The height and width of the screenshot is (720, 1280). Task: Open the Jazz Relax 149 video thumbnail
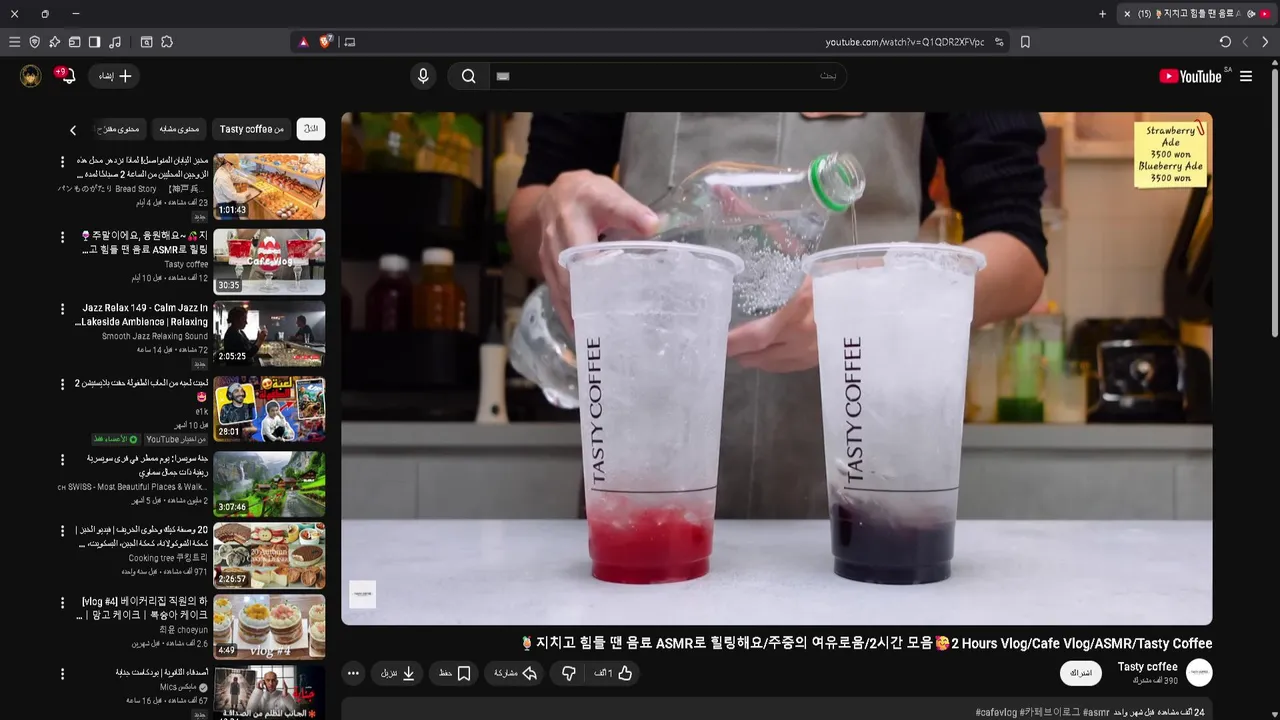click(x=269, y=334)
